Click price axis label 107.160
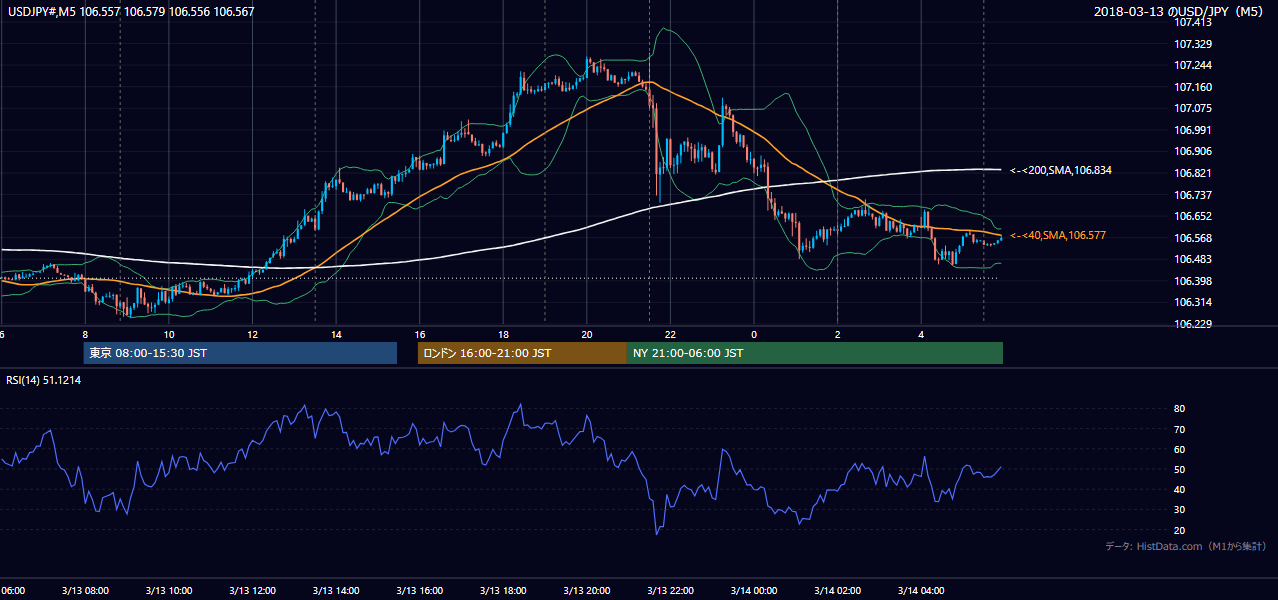Viewport: 1278px width, 600px height. click(x=1192, y=87)
